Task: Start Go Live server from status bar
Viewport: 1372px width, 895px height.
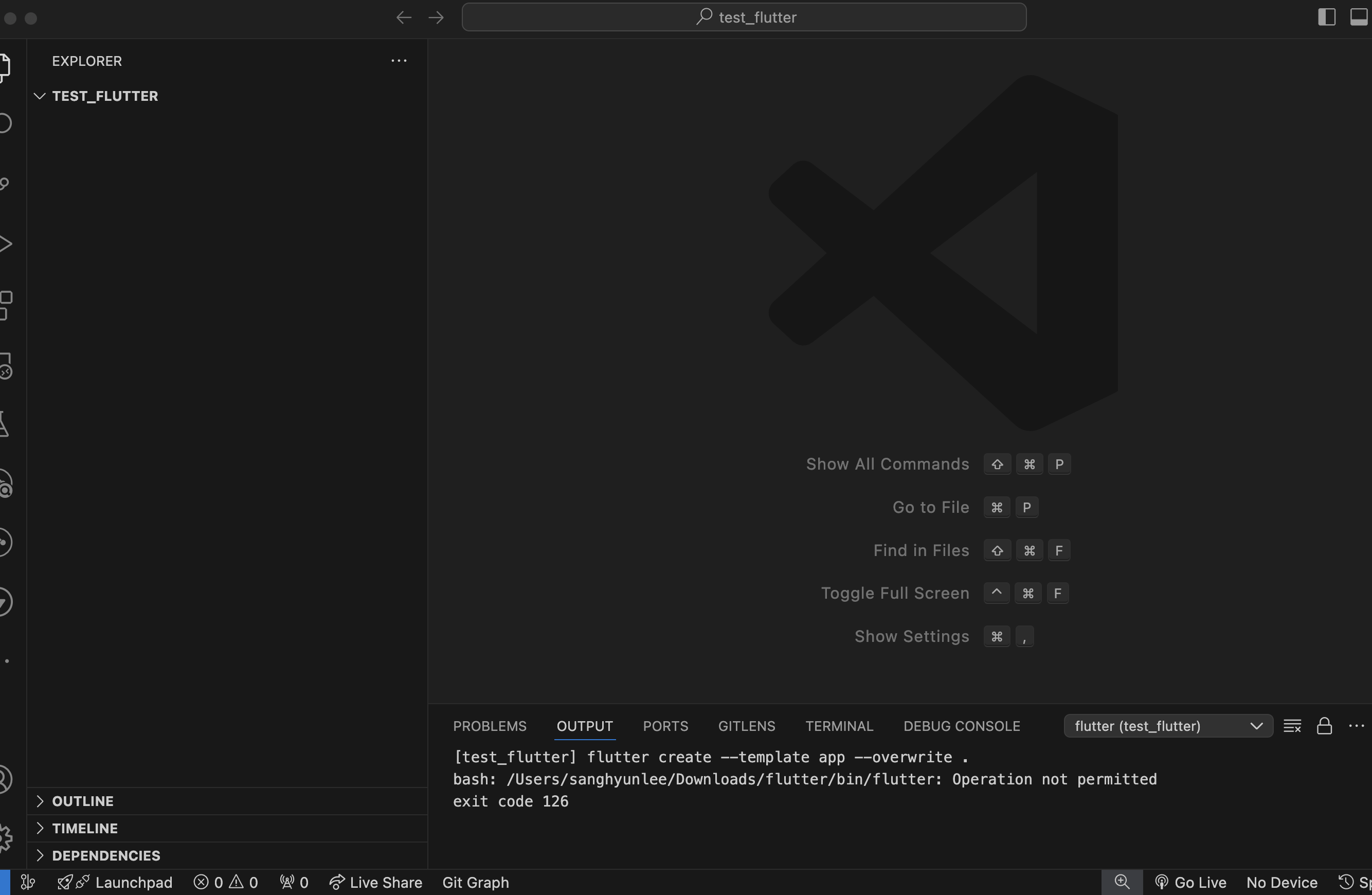Action: pyautogui.click(x=1190, y=882)
